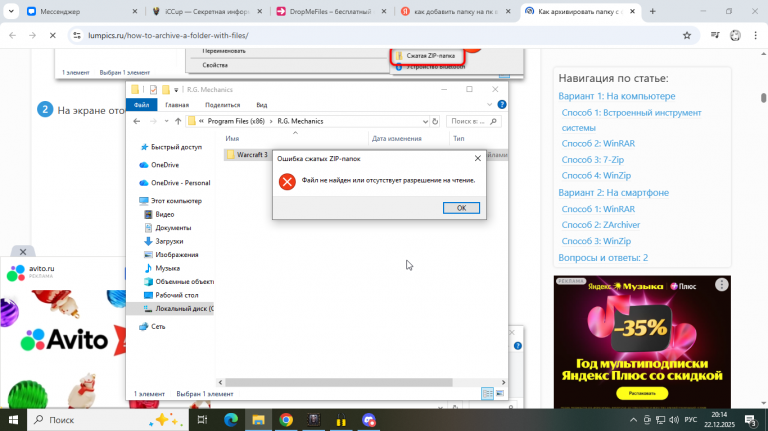Expand the Explorer ribbon chevron
The width and height of the screenshot is (768, 431).
tap(489, 104)
